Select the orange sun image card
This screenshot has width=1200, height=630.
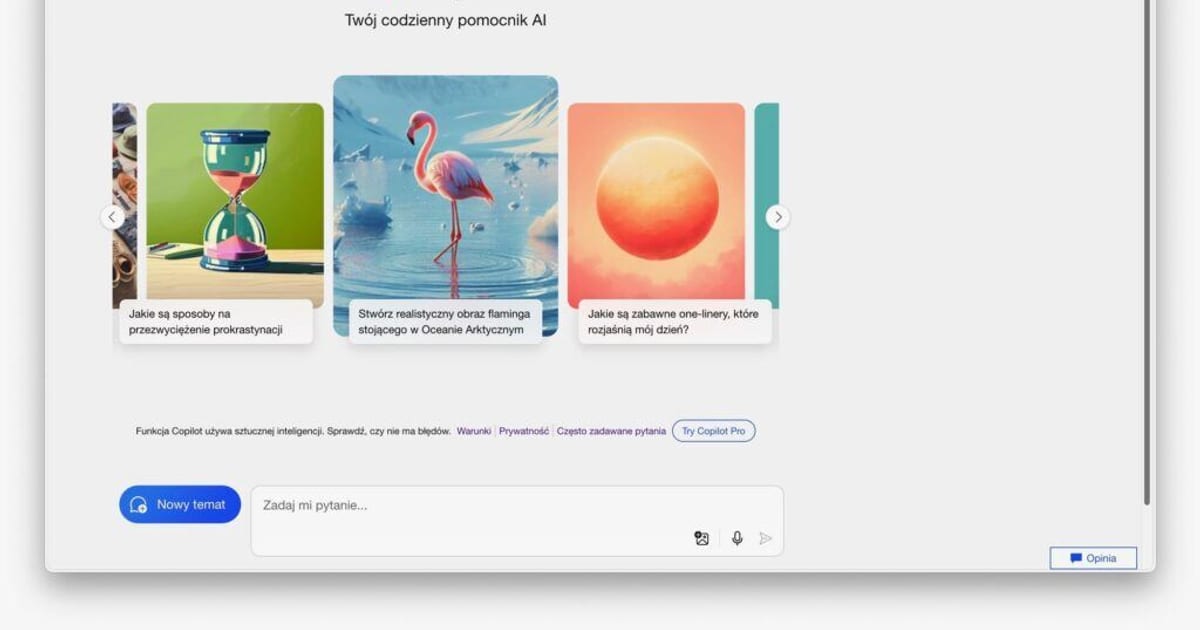[656, 205]
